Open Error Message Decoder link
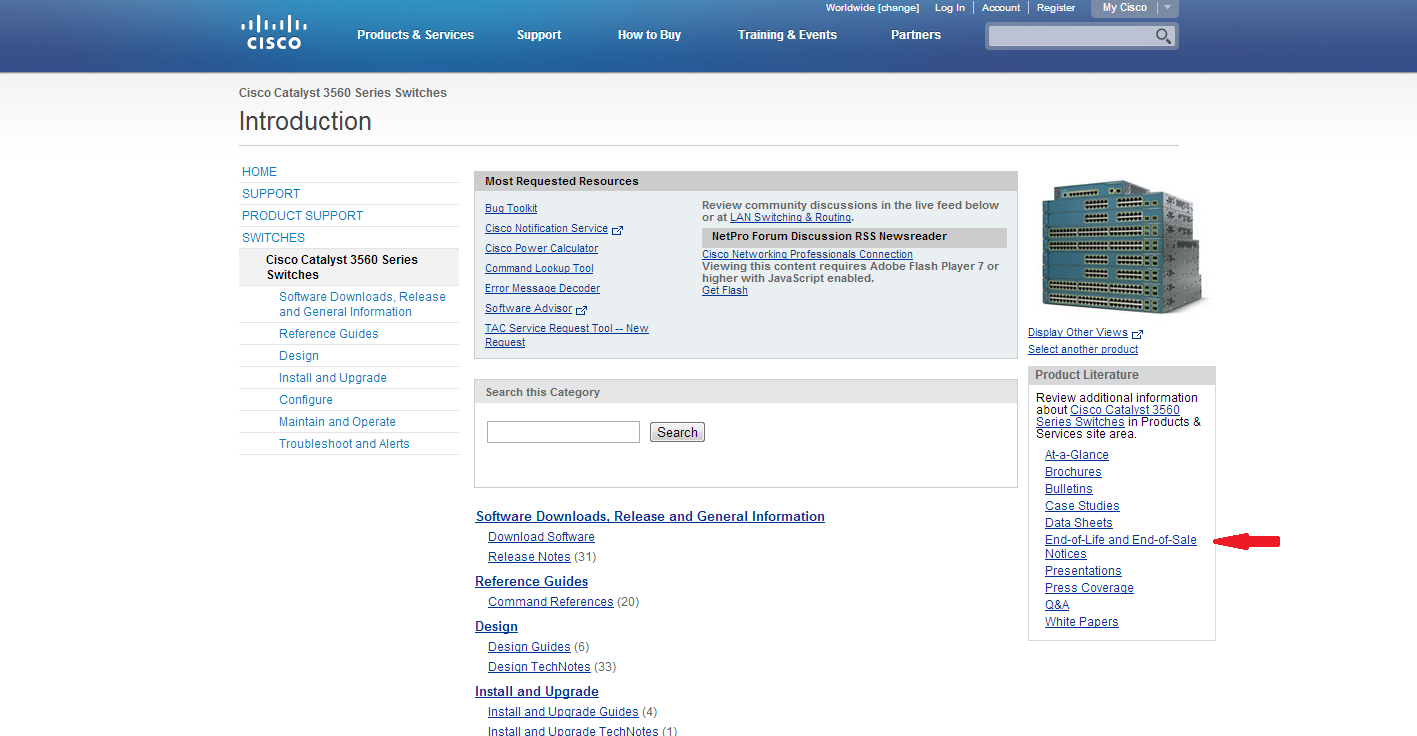 (543, 288)
